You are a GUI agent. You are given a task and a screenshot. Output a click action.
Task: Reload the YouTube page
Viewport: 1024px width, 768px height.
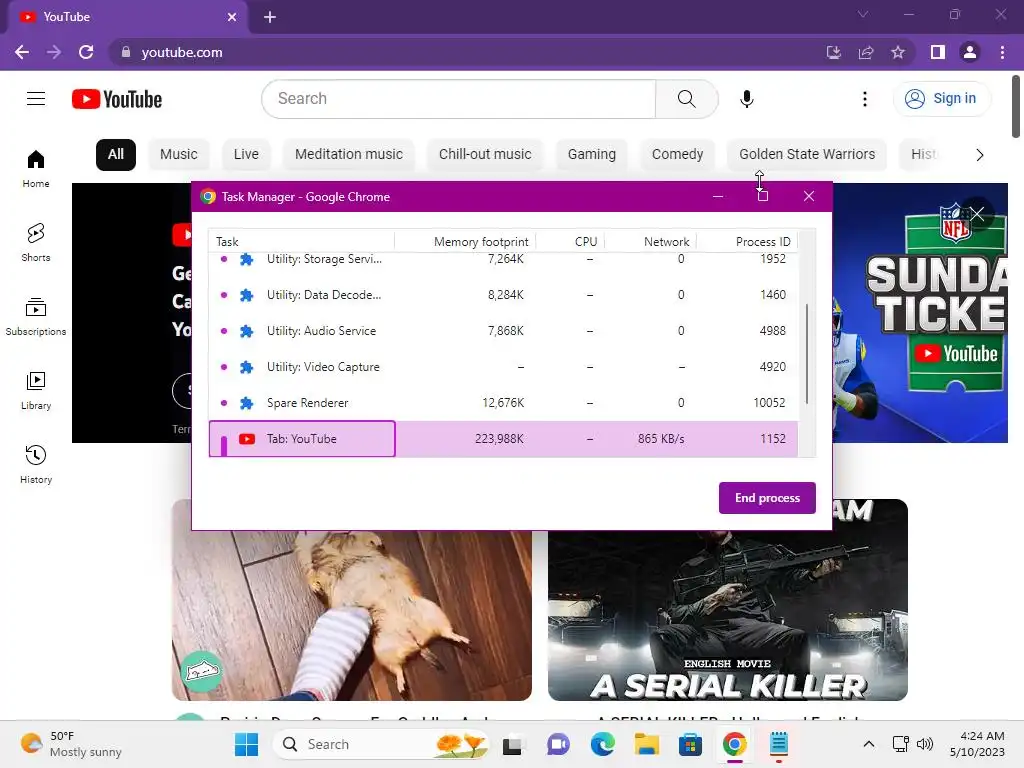(x=86, y=52)
